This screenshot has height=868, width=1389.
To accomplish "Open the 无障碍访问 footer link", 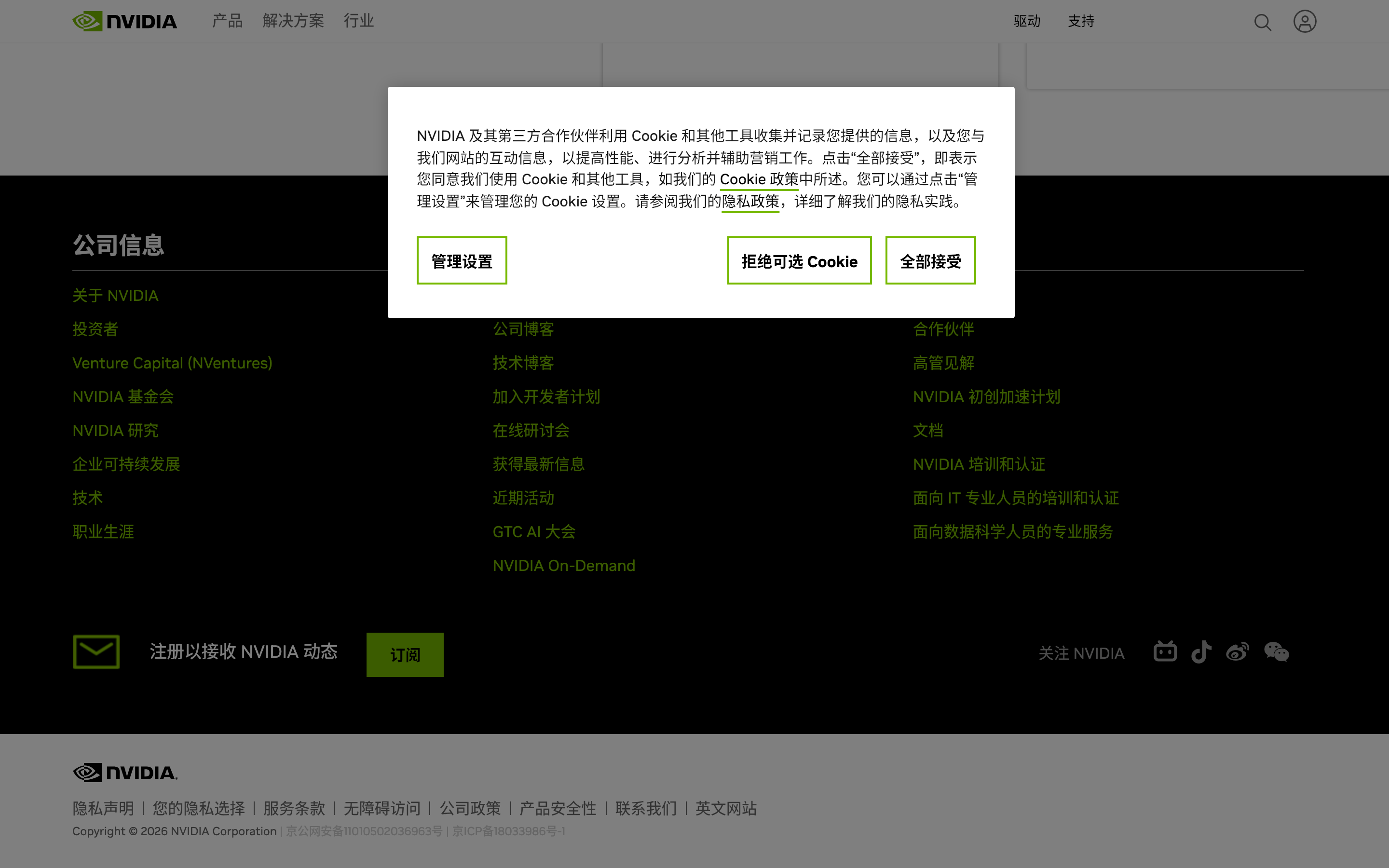I will (382, 808).
